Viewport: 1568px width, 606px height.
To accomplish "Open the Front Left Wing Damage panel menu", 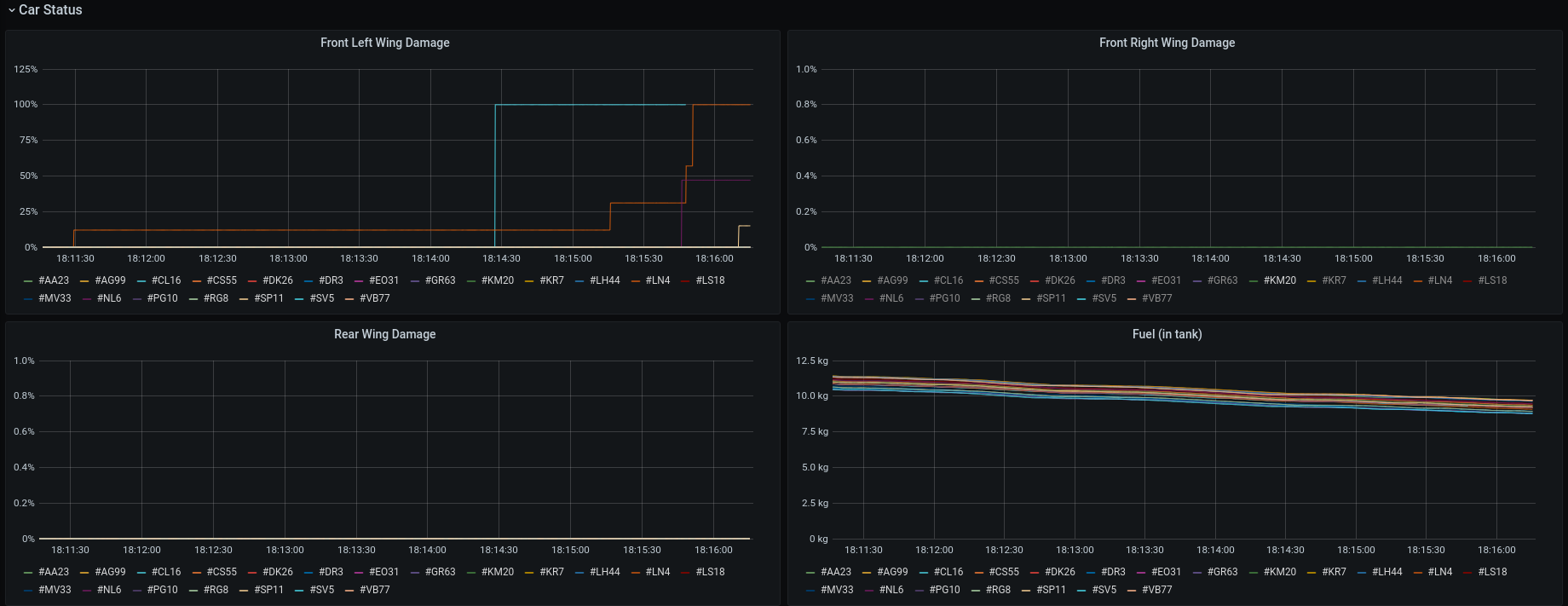I will coord(385,43).
